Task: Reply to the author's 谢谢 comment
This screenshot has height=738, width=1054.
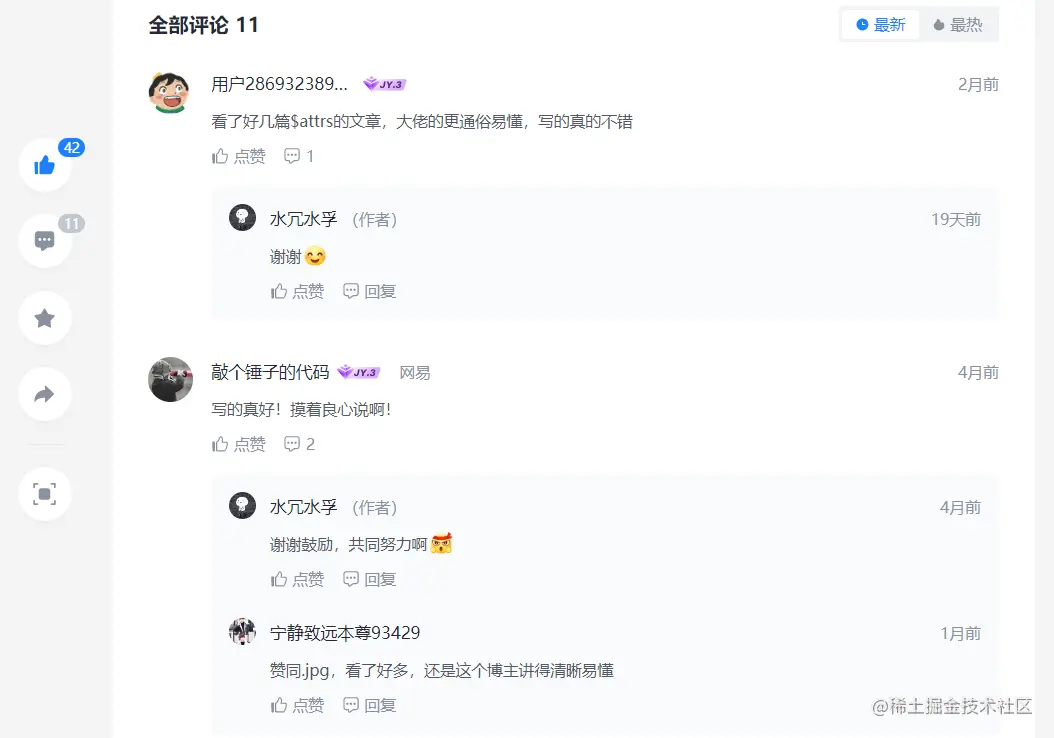Action: tap(370, 291)
